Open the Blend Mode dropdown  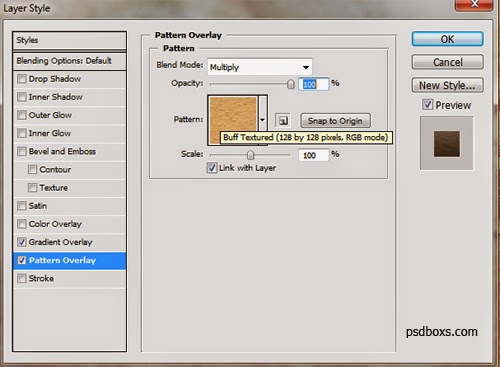260,67
